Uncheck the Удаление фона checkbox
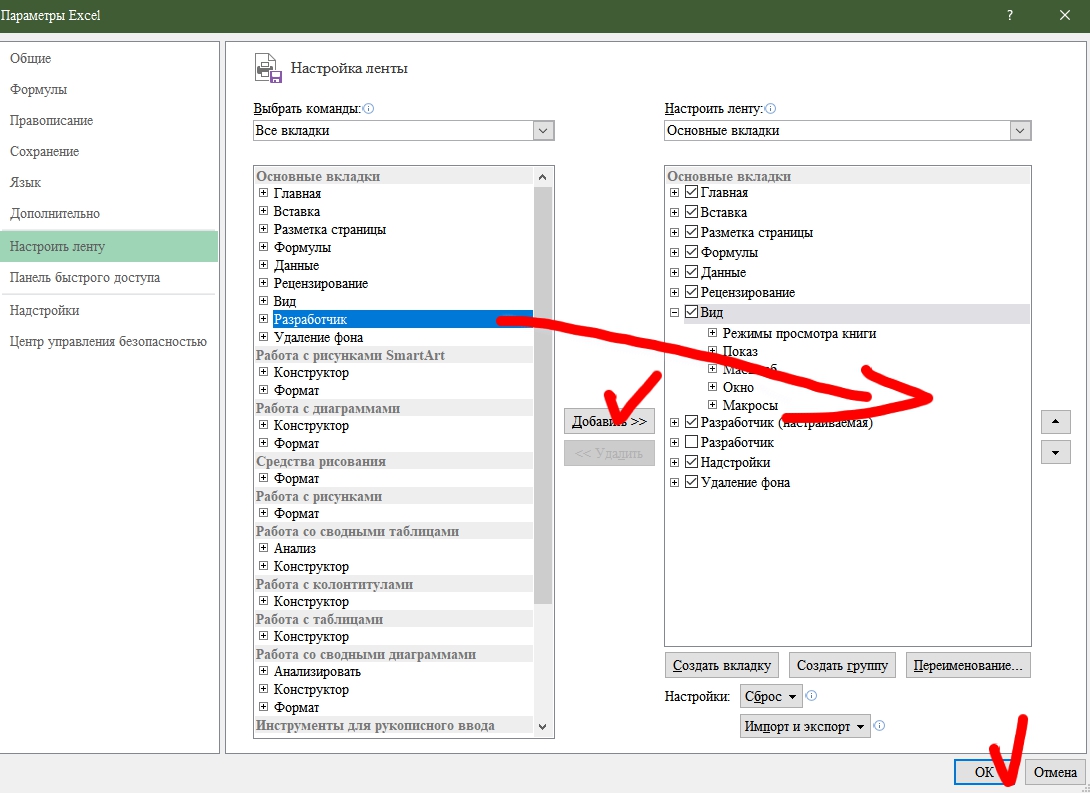This screenshot has height=793, width=1090. pos(691,482)
